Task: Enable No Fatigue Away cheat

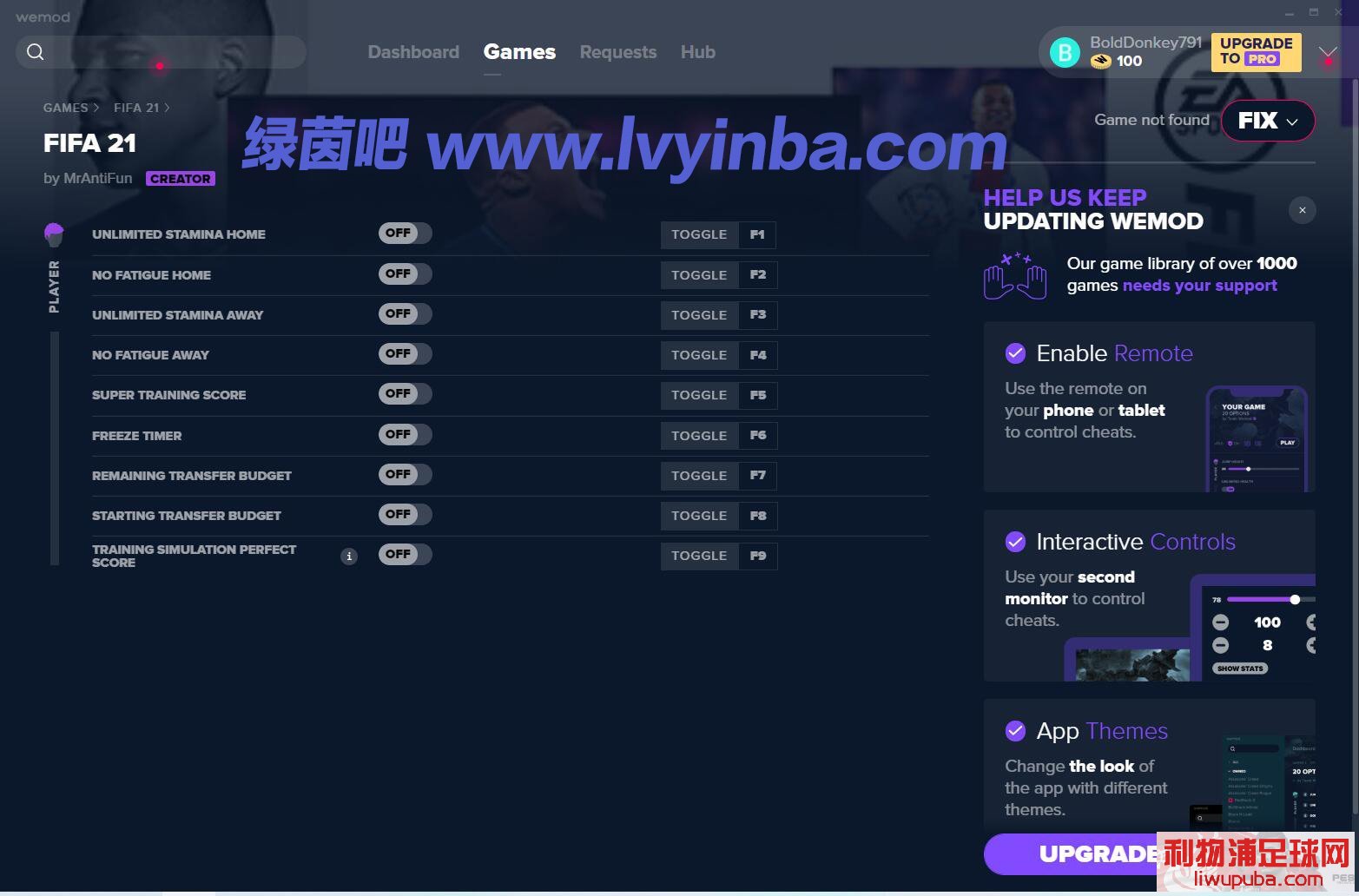Action: 405,354
